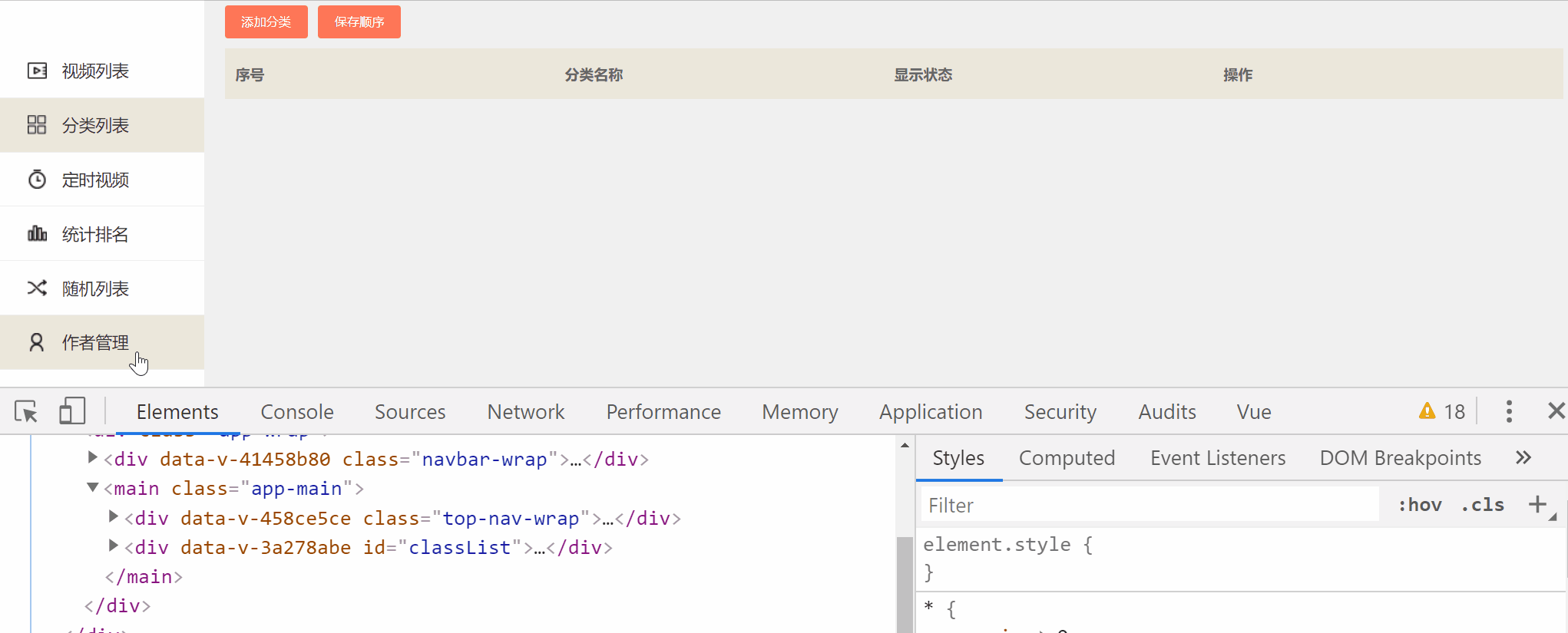Viewport: 1568px width, 633px height.
Task: Toggle the :hov element state panel
Action: coord(1420,505)
